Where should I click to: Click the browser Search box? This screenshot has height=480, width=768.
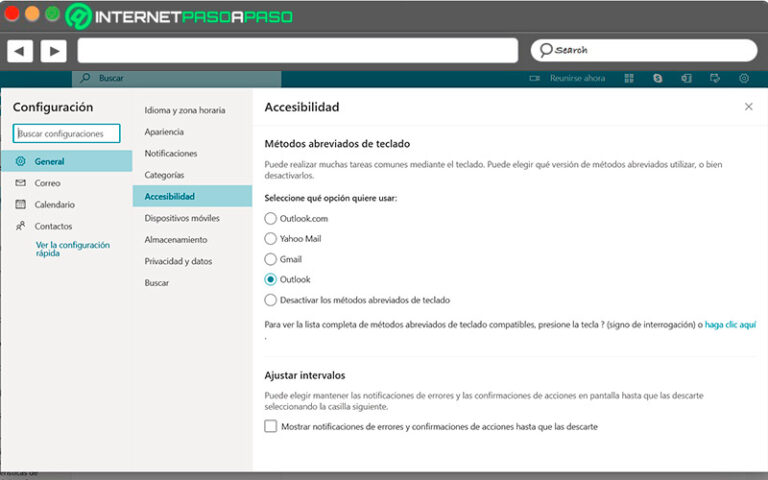coord(643,50)
